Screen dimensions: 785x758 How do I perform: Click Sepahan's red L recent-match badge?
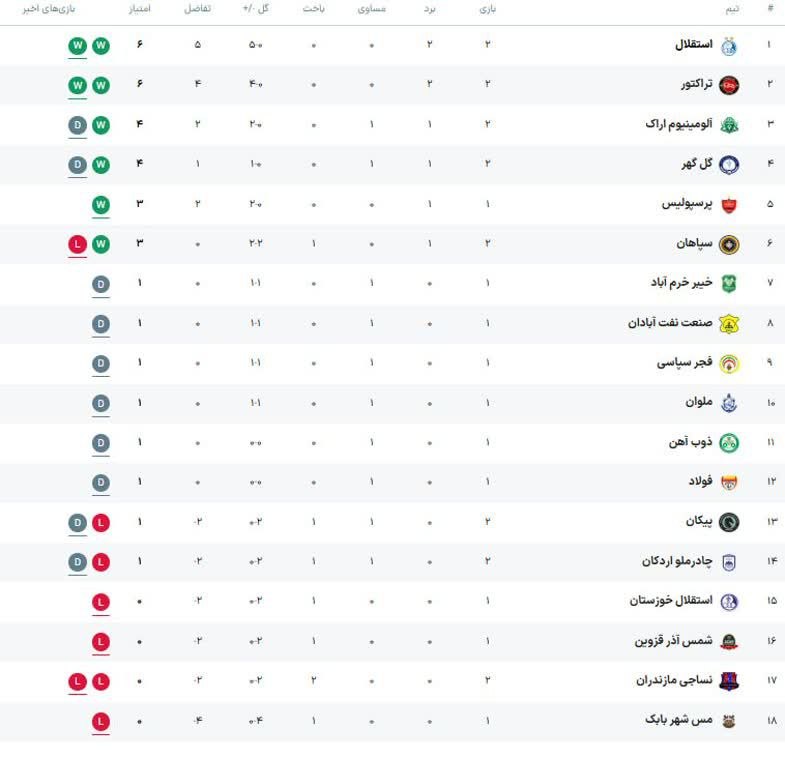click(x=78, y=244)
